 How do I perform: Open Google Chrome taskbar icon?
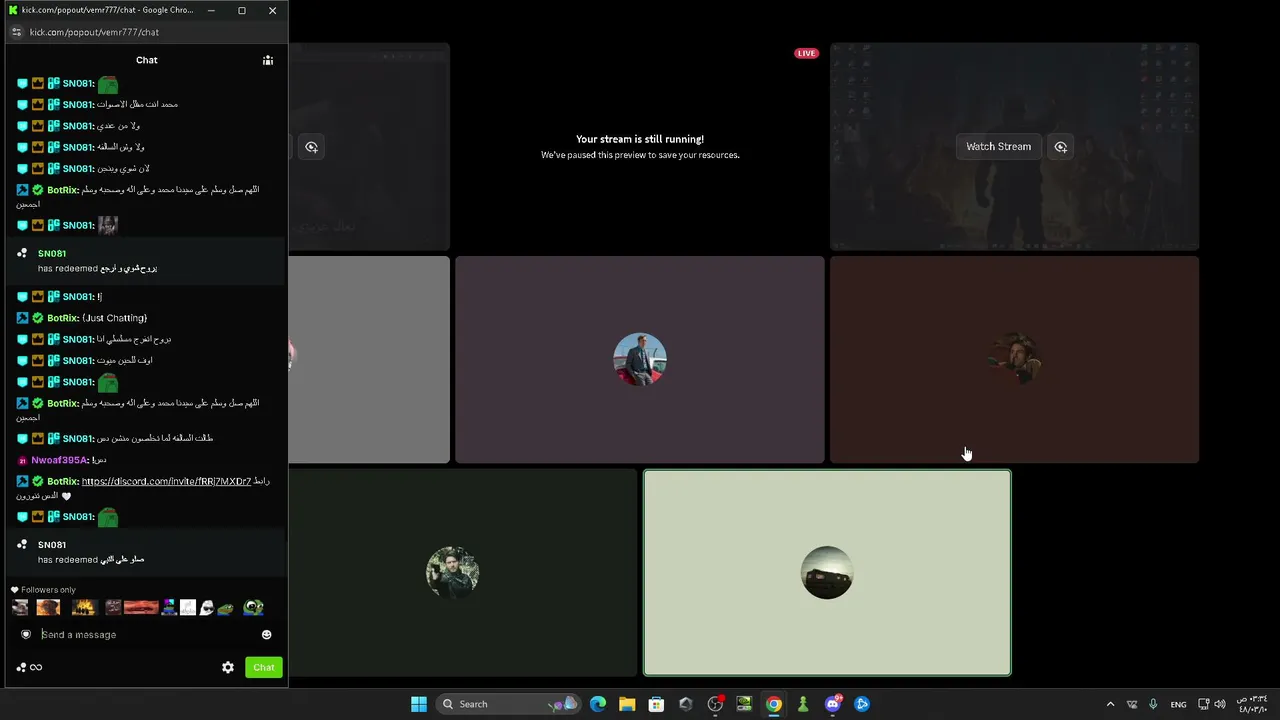pyautogui.click(x=773, y=704)
